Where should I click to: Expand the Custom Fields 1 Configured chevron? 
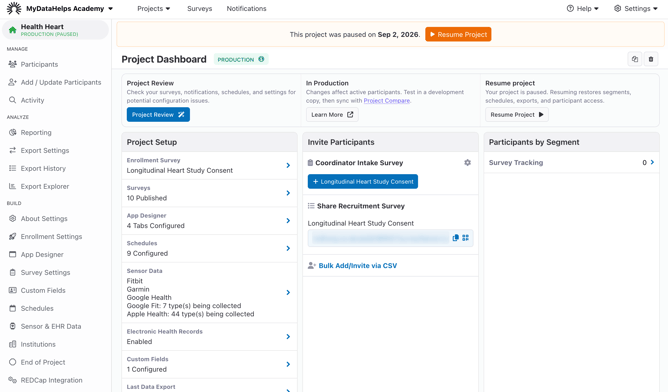[x=288, y=364]
